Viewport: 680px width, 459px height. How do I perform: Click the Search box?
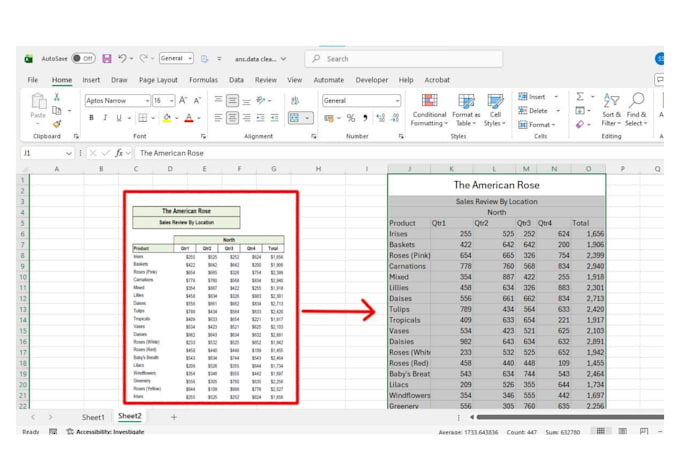(x=404, y=59)
